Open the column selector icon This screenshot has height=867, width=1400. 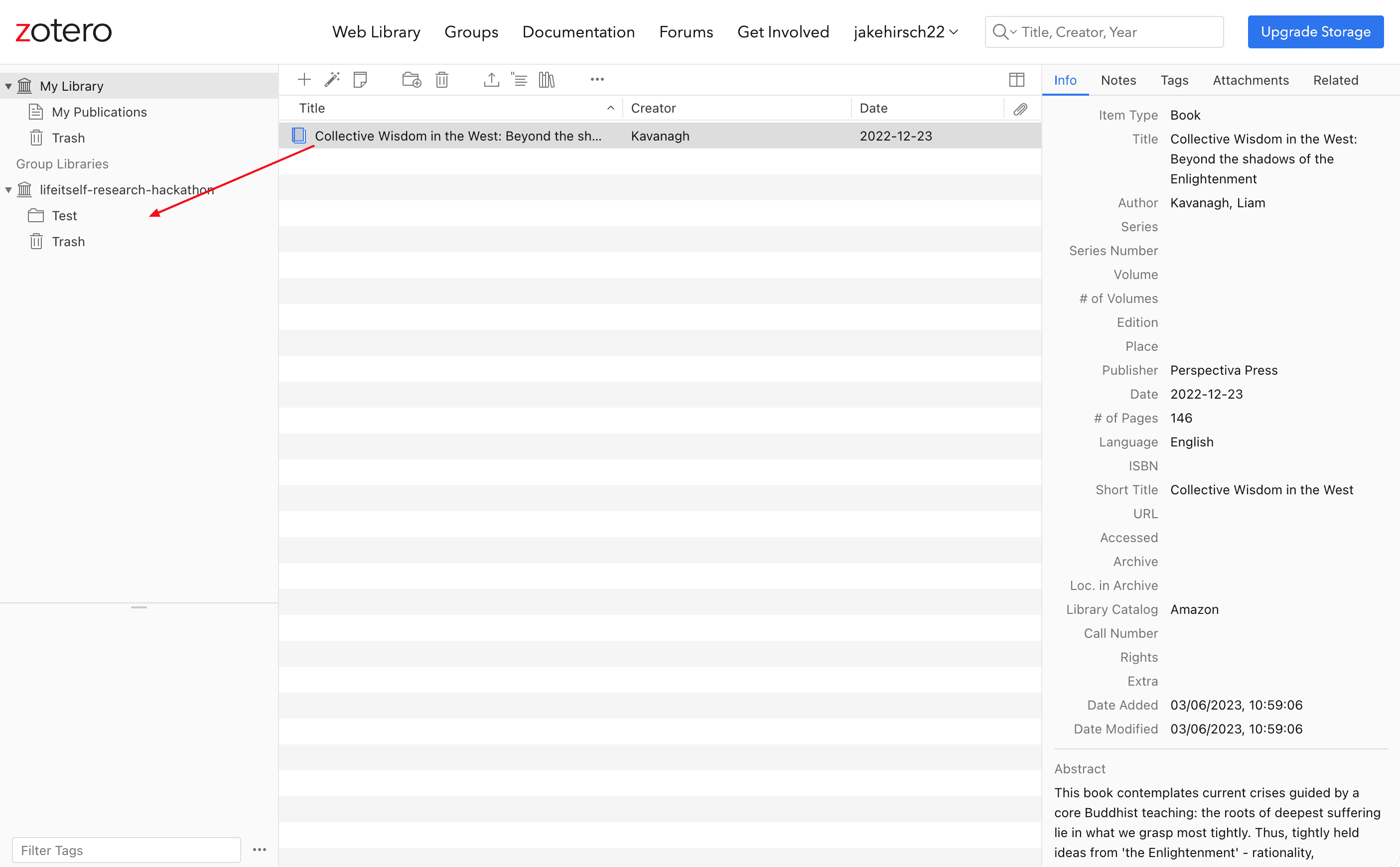1016,79
